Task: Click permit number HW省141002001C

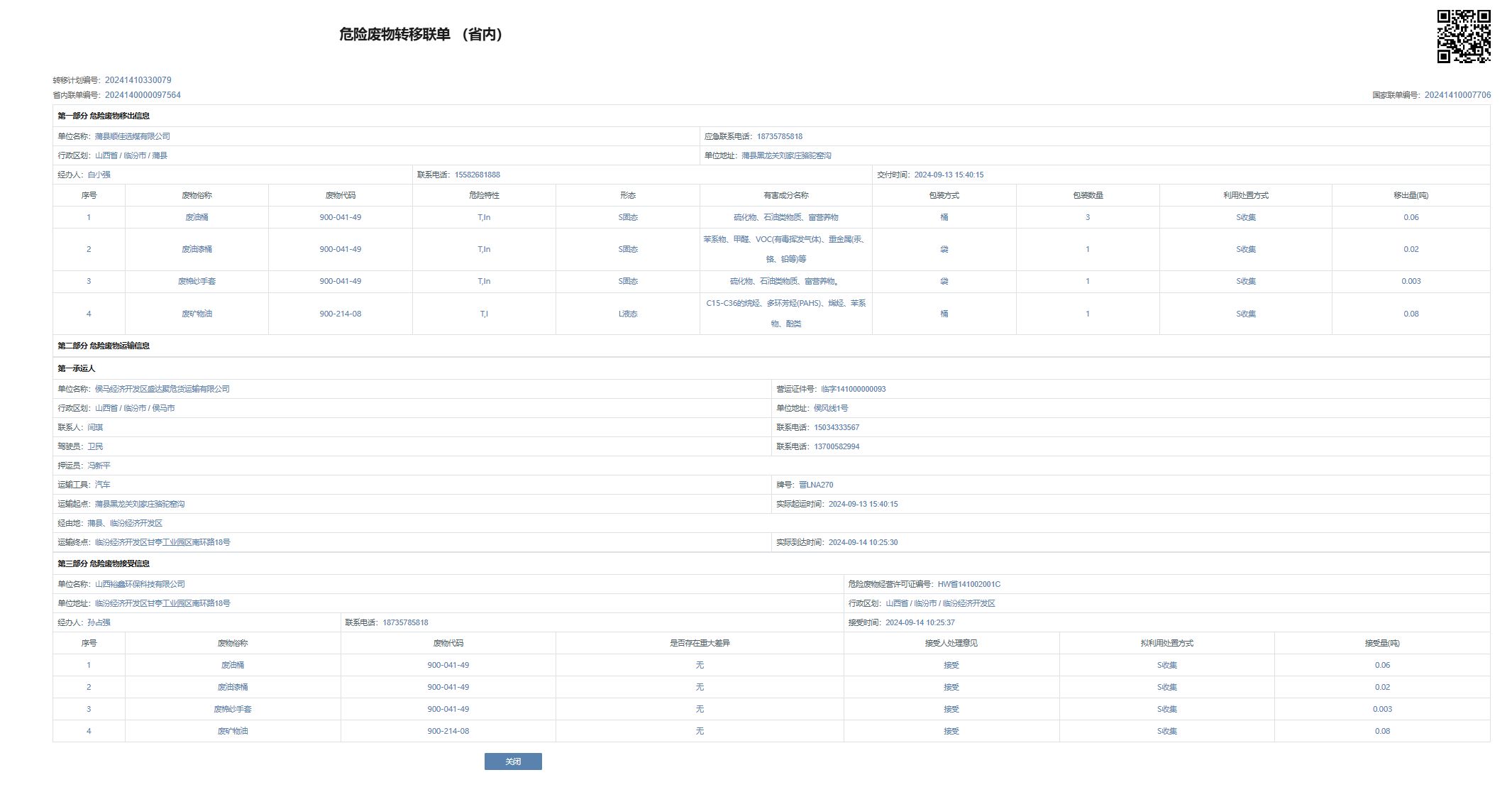Action: (x=969, y=584)
